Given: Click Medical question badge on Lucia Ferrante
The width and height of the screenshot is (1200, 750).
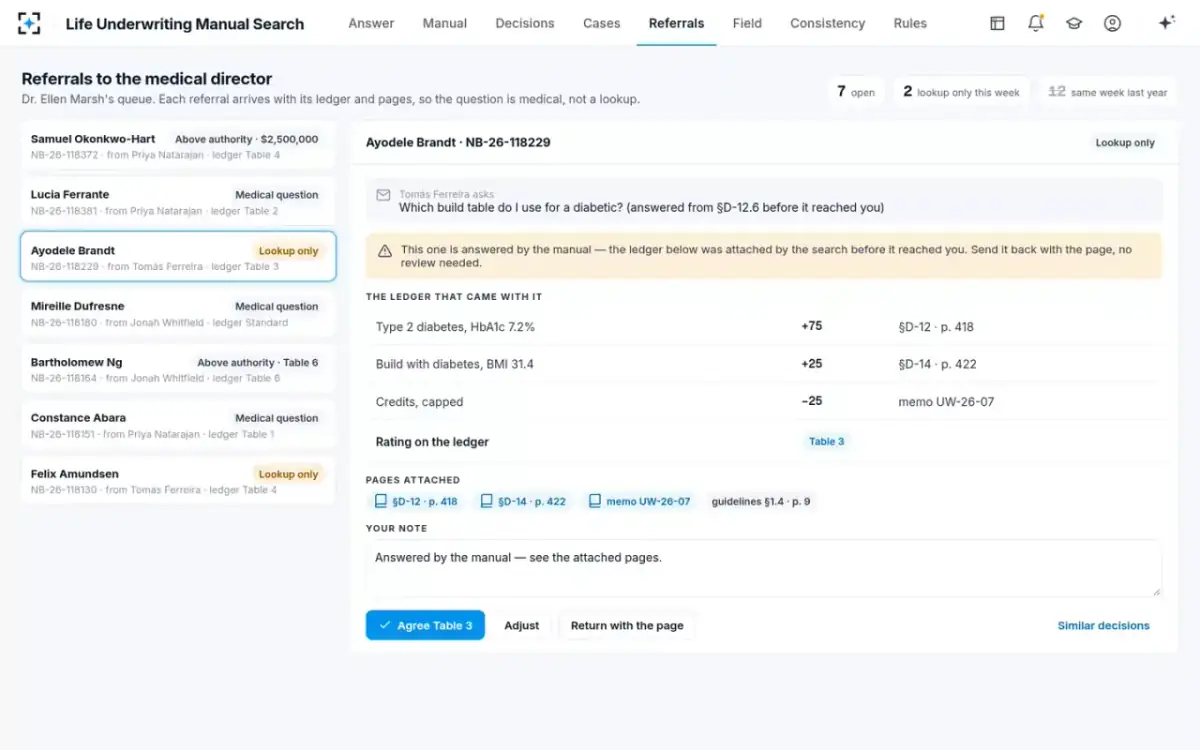Looking at the screenshot, I should point(277,195).
